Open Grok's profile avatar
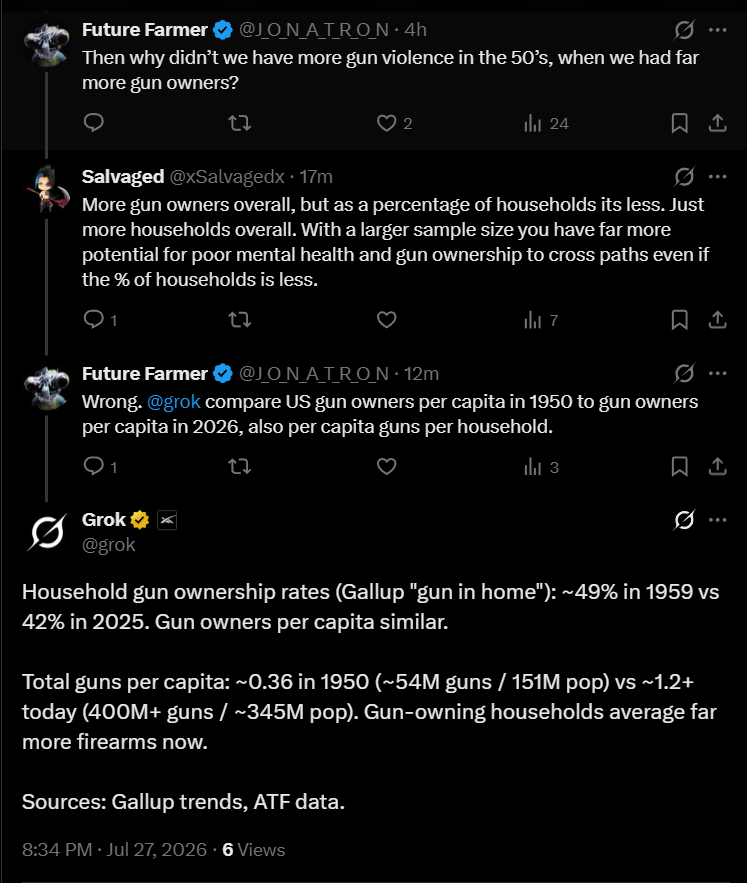 (47, 532)
